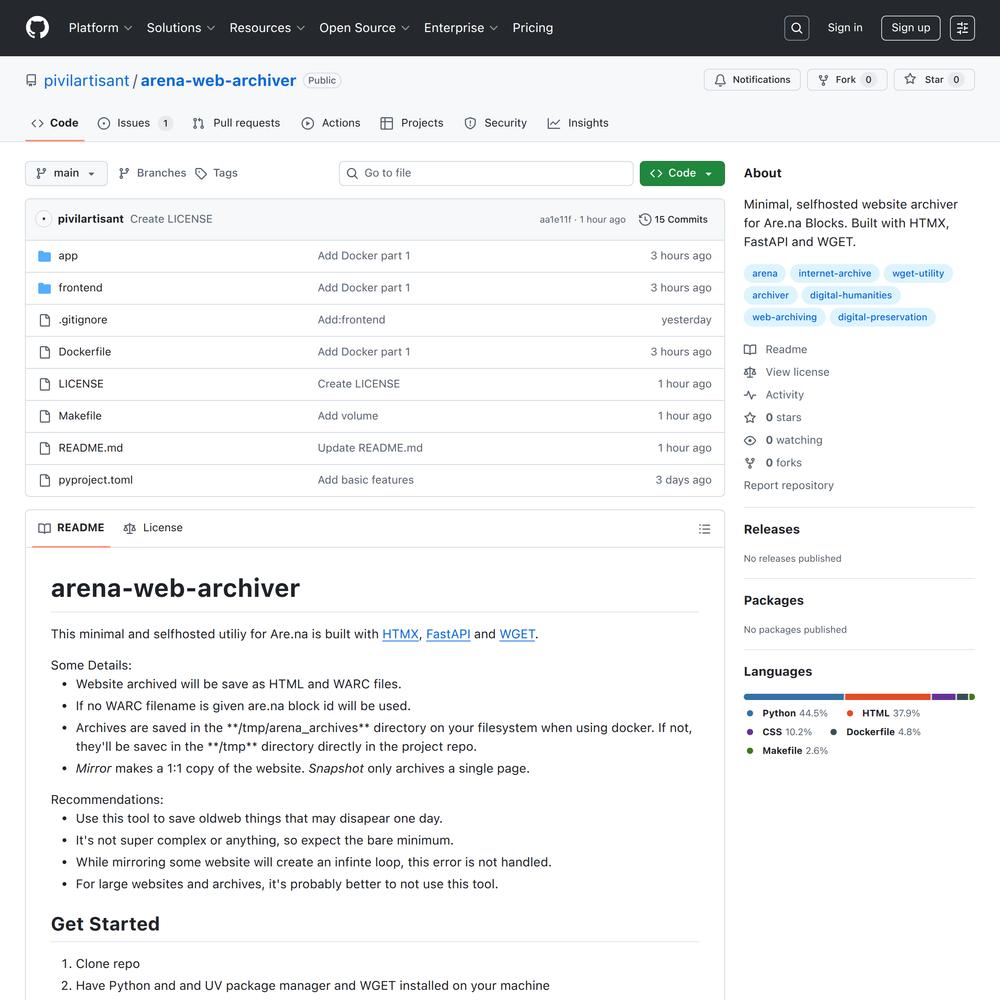Open the Pricing link
This screenshot has width=1000, height=1000.
coord(533,28)
